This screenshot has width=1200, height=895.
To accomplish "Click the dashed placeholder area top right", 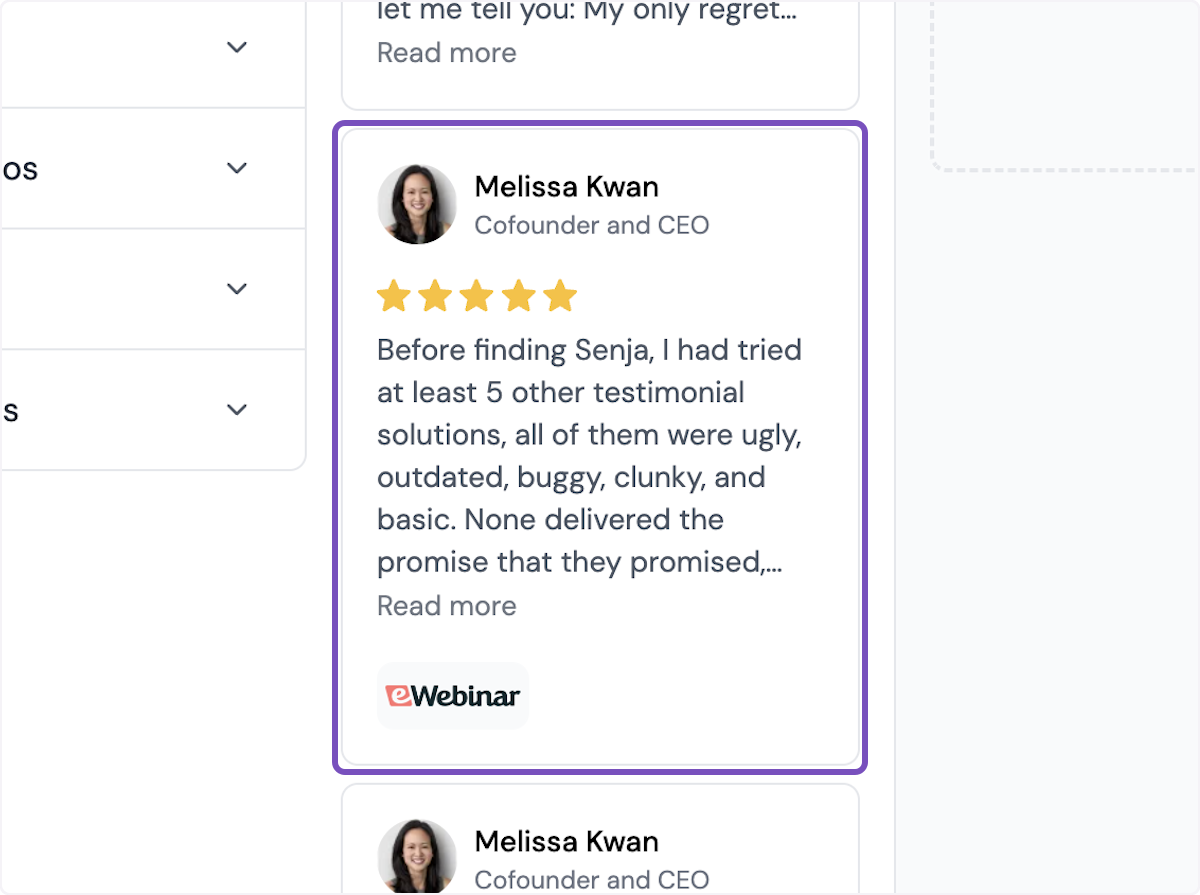I will point(1065,85).
